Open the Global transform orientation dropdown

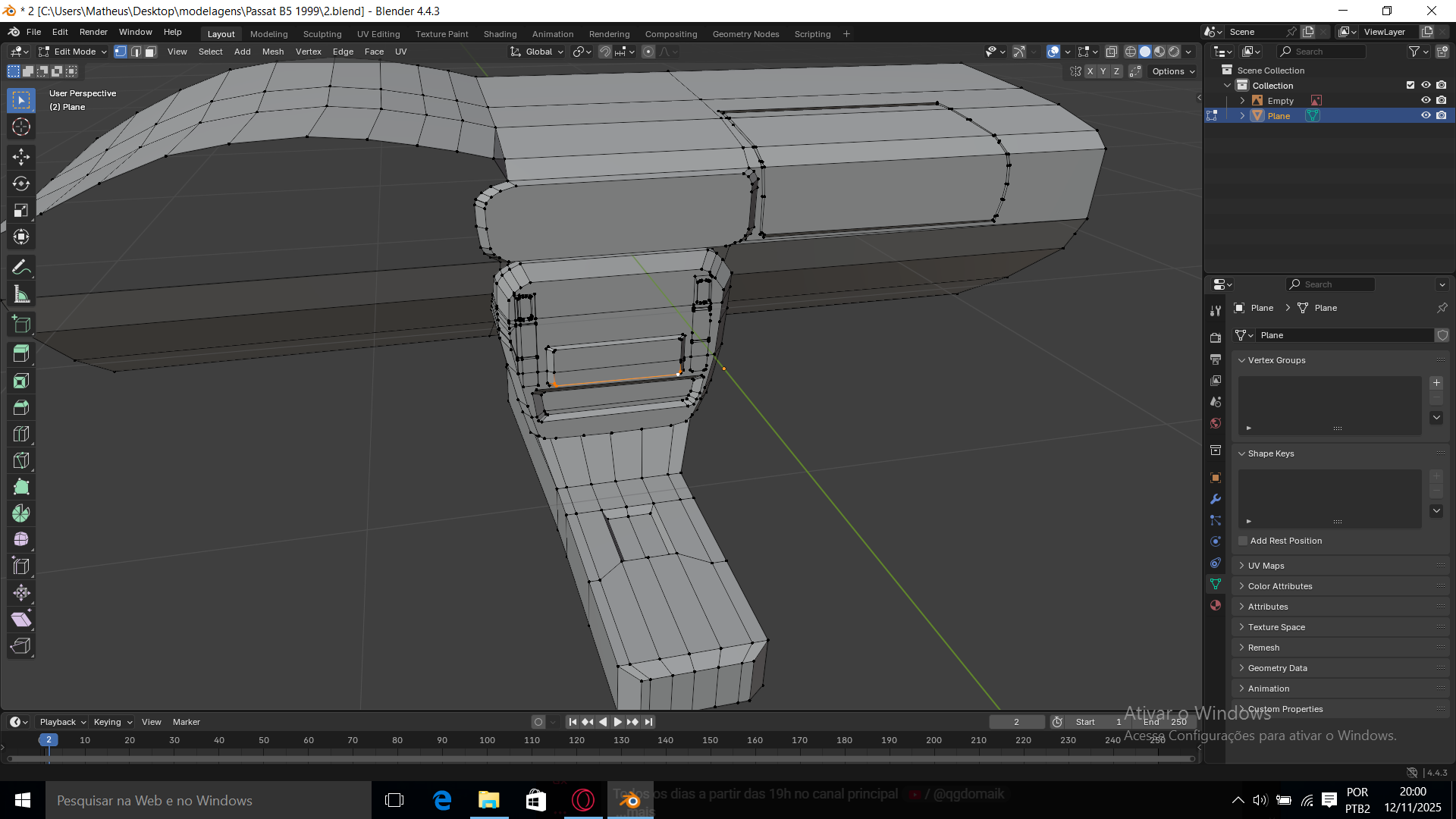[538, 52]
